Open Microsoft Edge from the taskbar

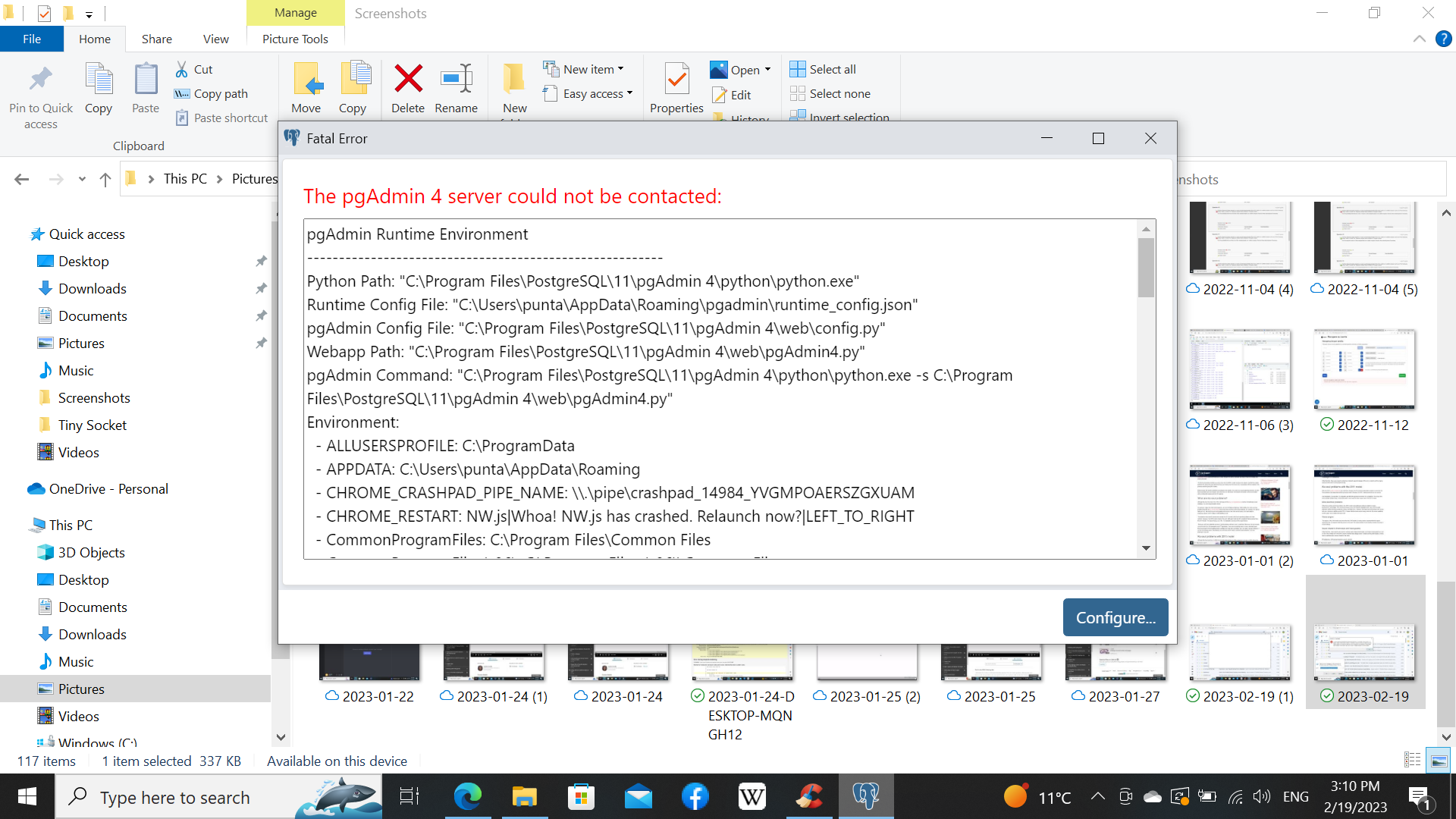coord(467,796)
